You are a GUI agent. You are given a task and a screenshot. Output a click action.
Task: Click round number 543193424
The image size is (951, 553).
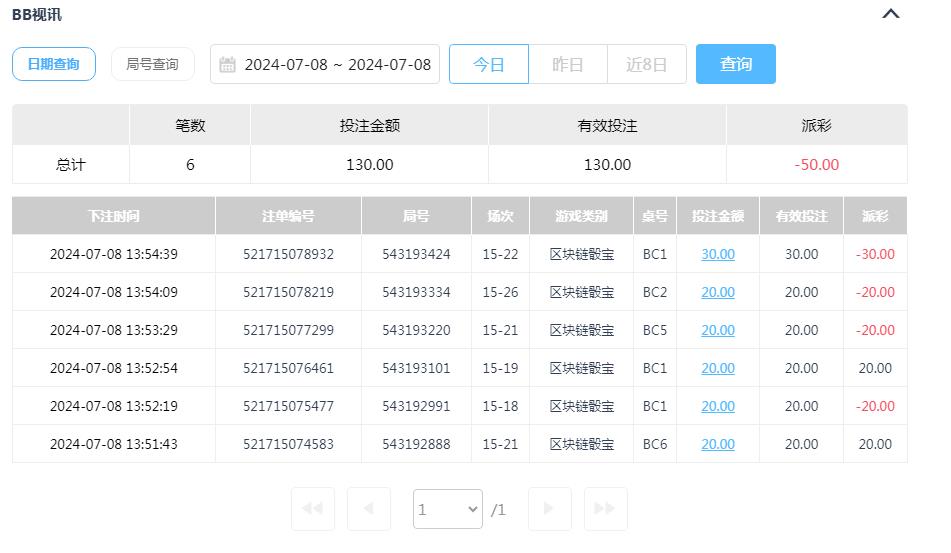(x=417, y=254)
